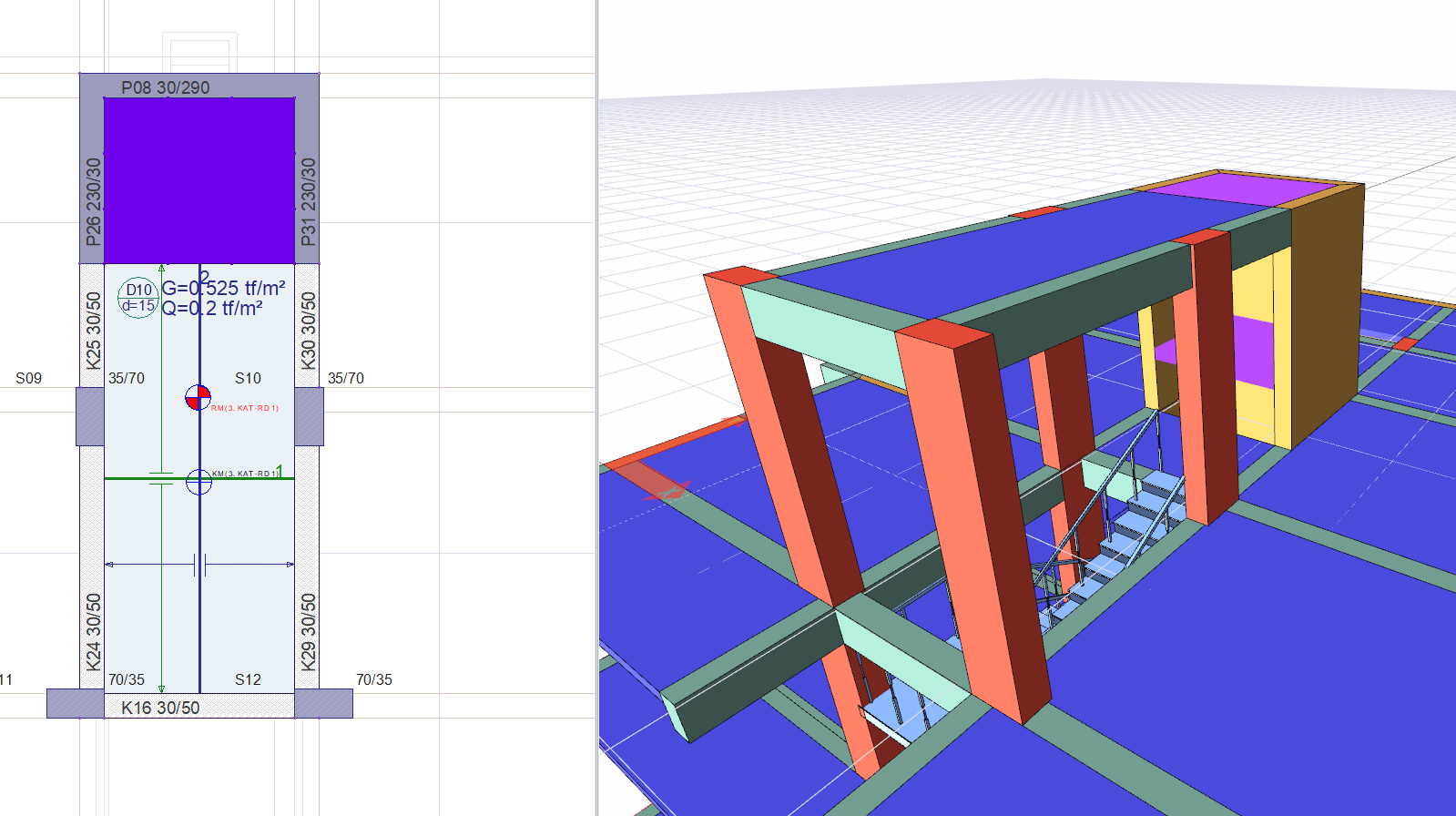Select the D10 slab label circle

pos(138,298)
